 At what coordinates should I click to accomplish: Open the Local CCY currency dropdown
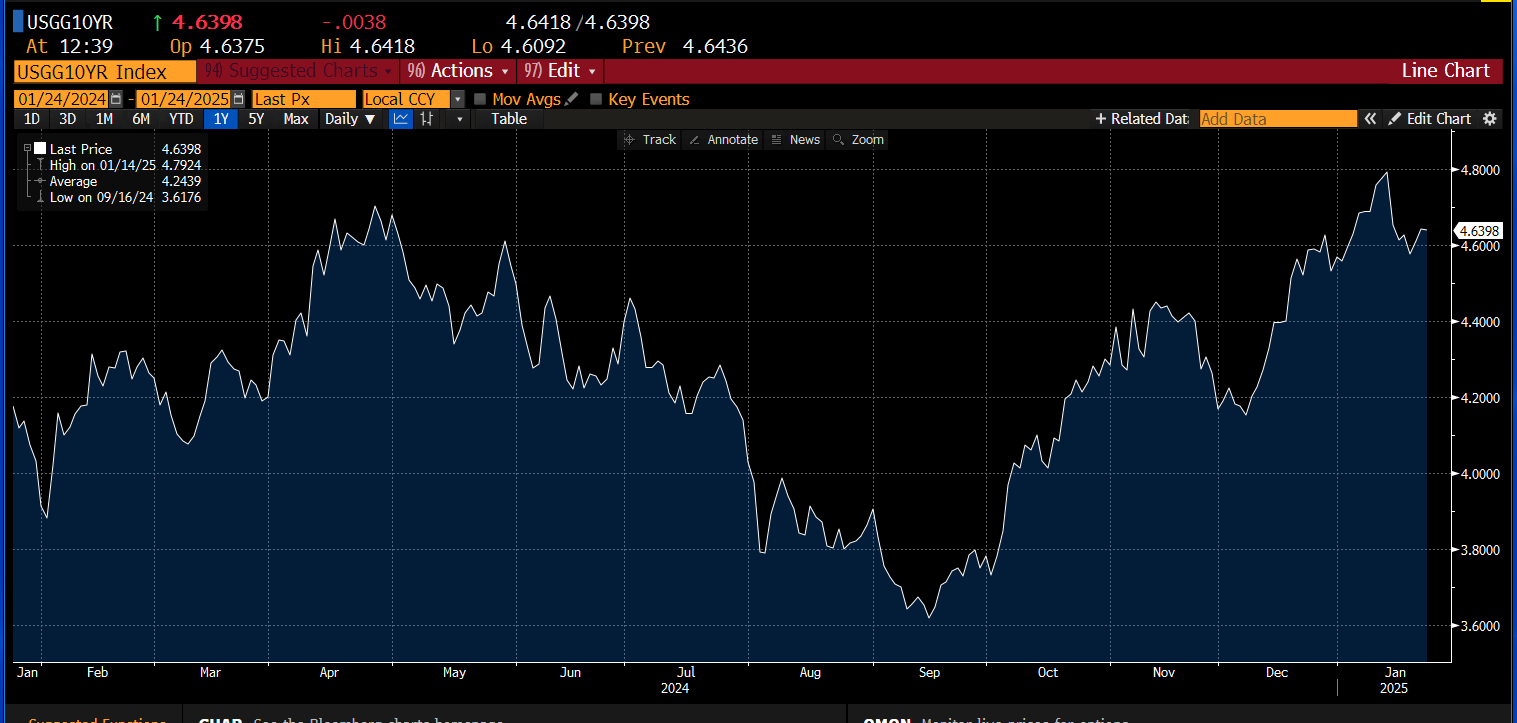457,99
